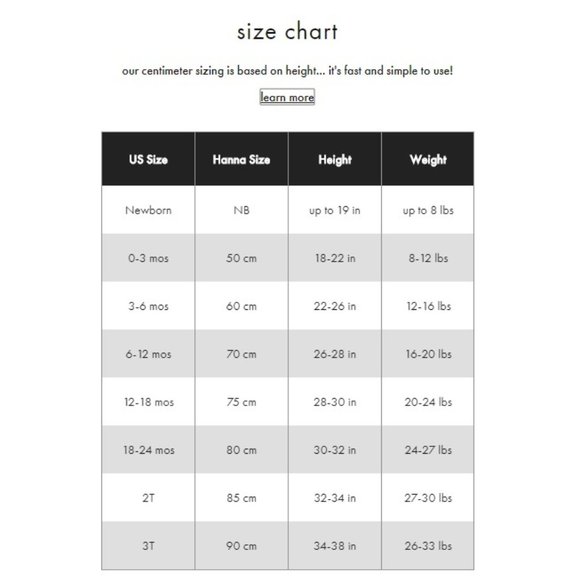Pick the Newborn US size cell
Screen dimensions: 580x580
(x=148, y=210)
